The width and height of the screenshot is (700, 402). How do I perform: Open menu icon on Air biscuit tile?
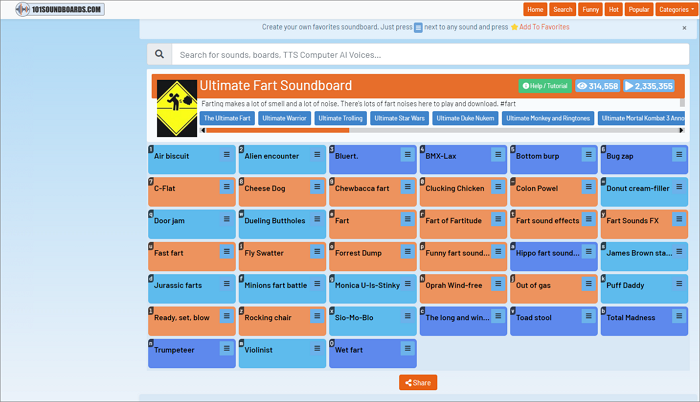226,155
